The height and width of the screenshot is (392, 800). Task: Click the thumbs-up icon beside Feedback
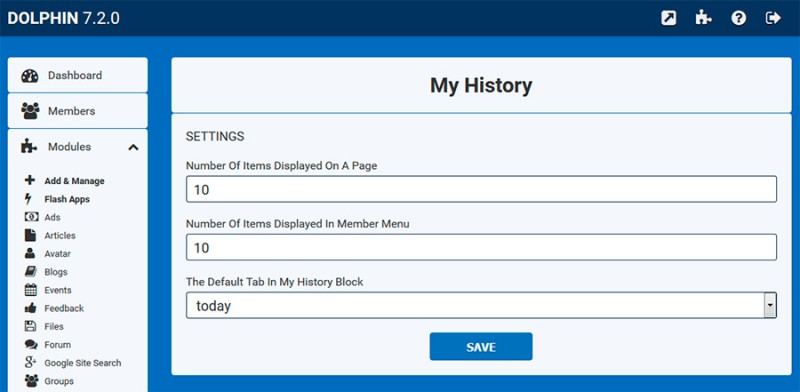(31, 308)
